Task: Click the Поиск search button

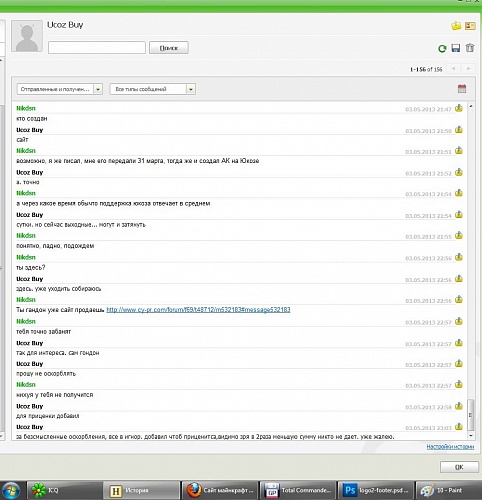Action: point(169,48)
